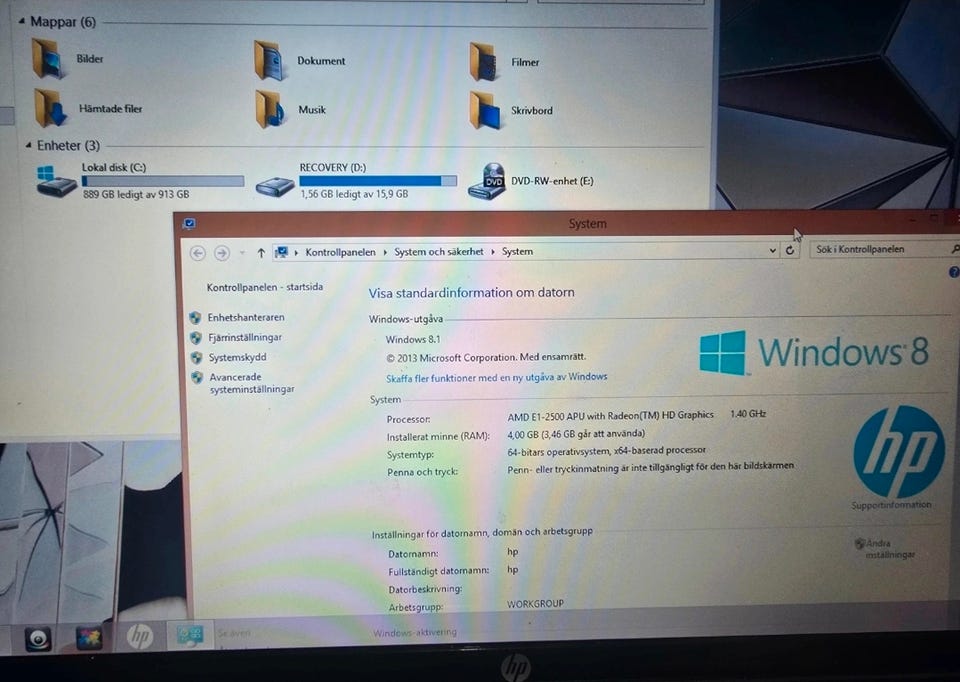Expand the arrow before Kontrollpanelen breadcrumb

tap(296, 252)
